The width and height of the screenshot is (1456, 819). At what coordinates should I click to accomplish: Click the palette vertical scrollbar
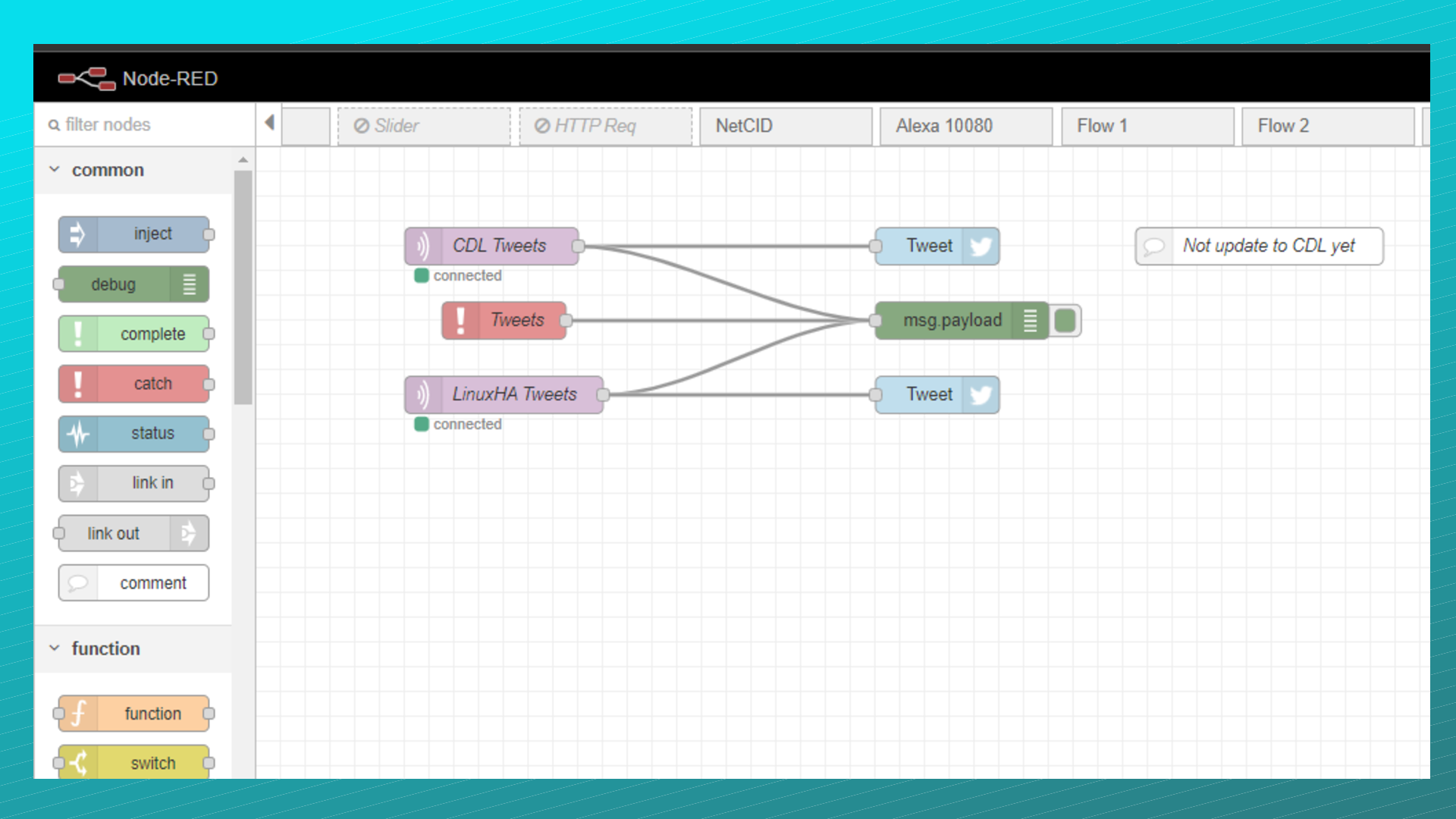tap(243, 288)
